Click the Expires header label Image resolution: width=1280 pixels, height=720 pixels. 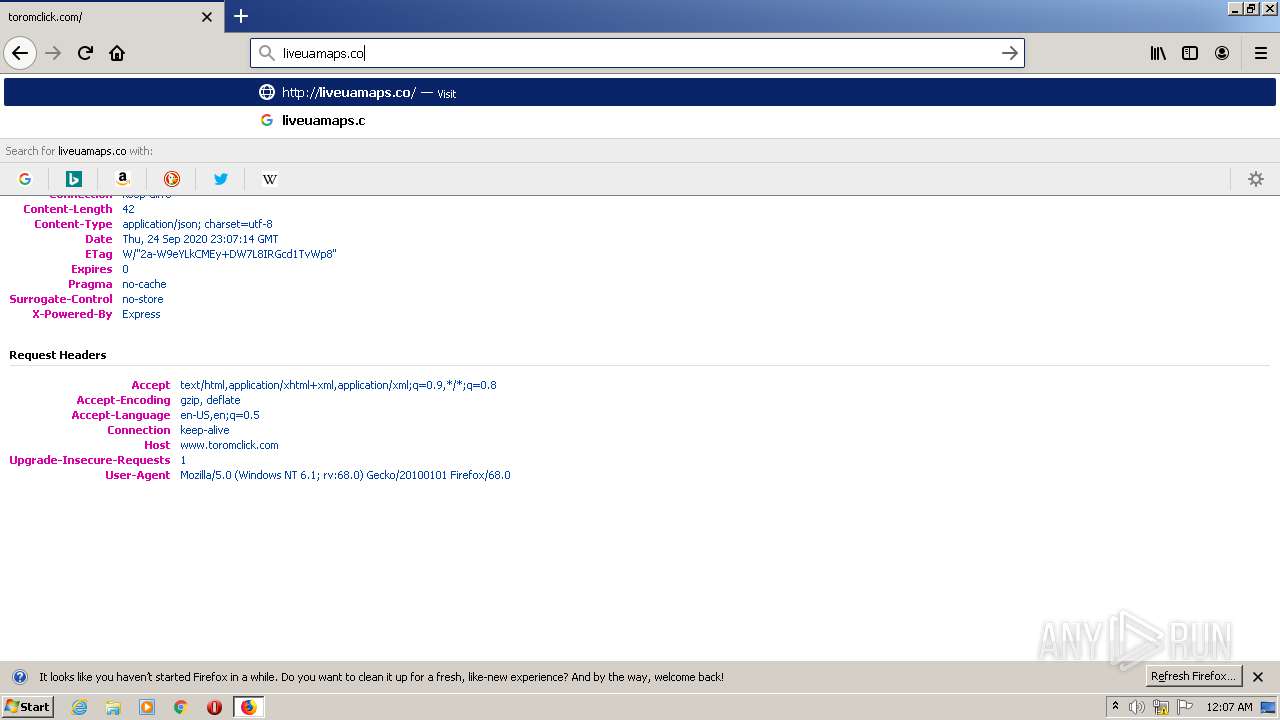pyautogui.click(x=92, y=269)
